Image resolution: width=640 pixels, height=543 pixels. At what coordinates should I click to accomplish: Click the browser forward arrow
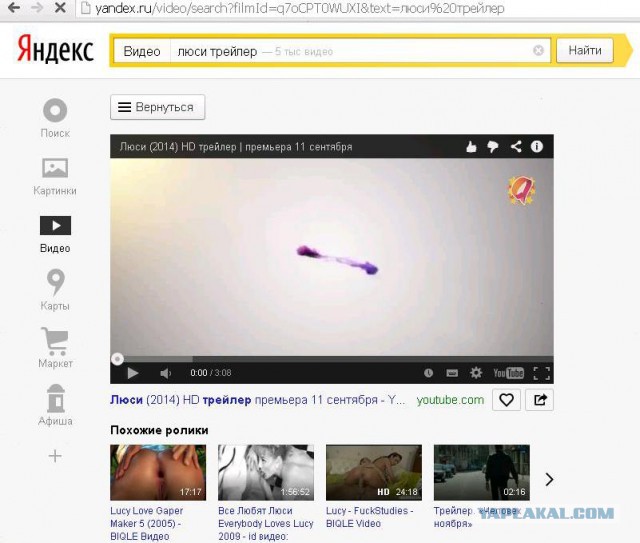(x=37, y=7)
